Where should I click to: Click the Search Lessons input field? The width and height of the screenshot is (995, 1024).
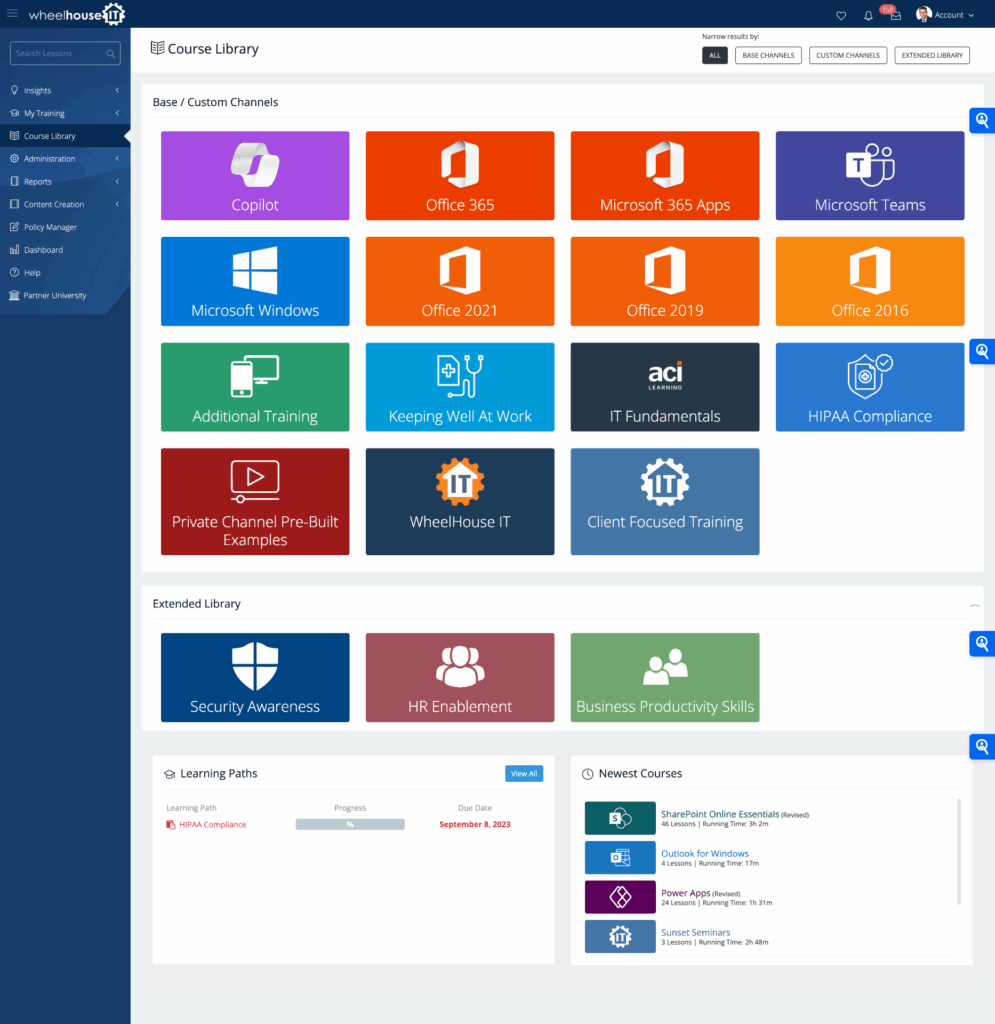(65, 54)
